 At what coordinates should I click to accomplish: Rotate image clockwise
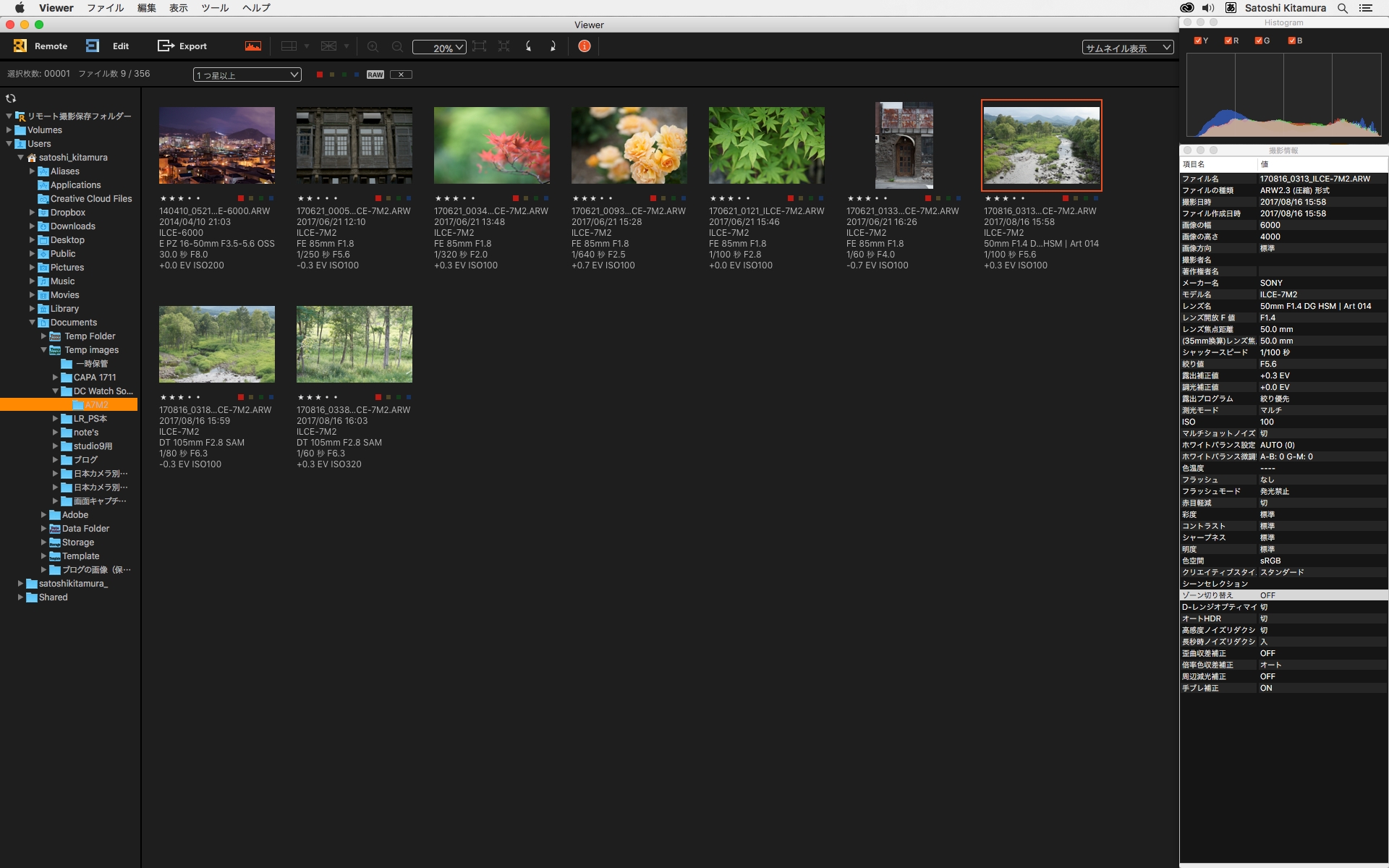coord(553,46)
